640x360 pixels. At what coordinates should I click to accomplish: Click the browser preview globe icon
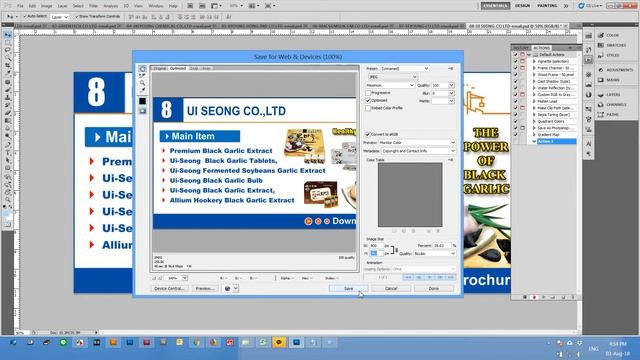(x=228, y=289)
